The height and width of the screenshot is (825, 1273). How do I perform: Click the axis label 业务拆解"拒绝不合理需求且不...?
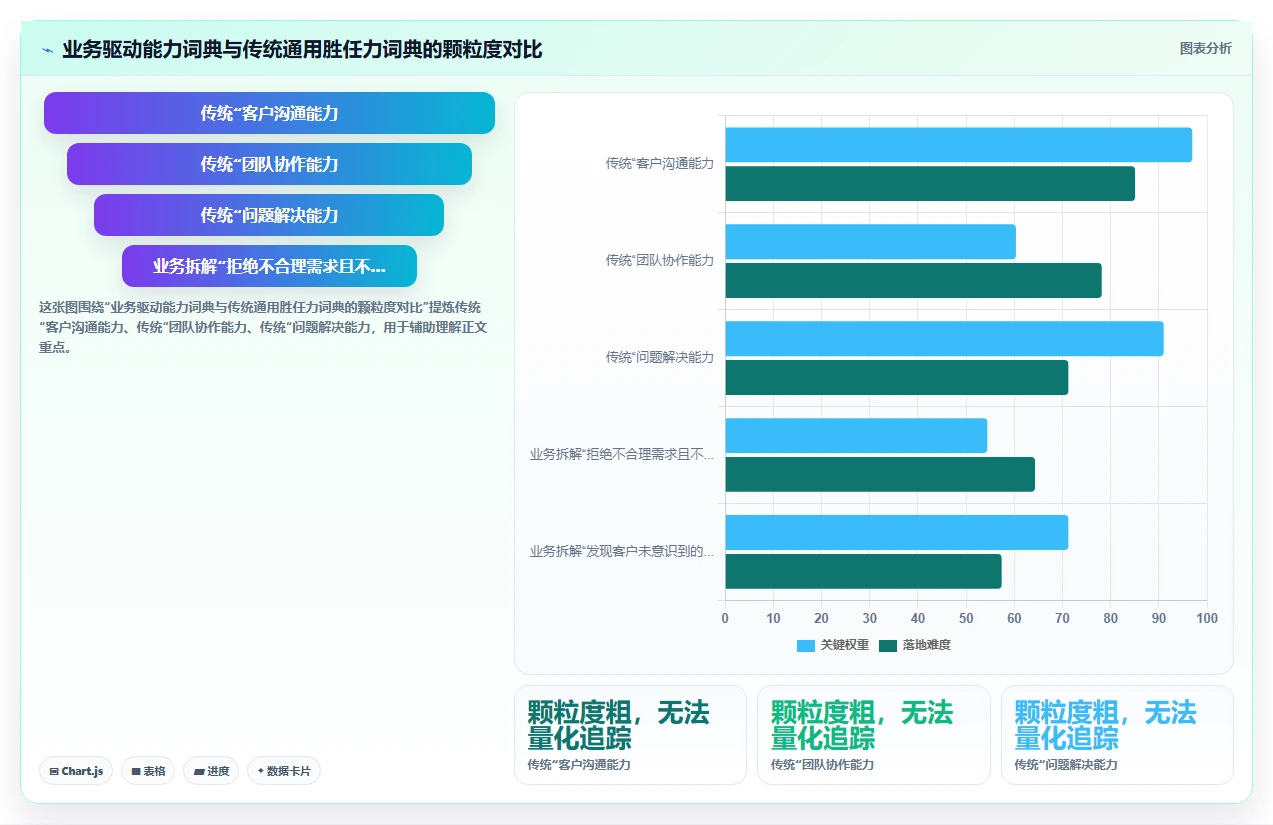622,454
